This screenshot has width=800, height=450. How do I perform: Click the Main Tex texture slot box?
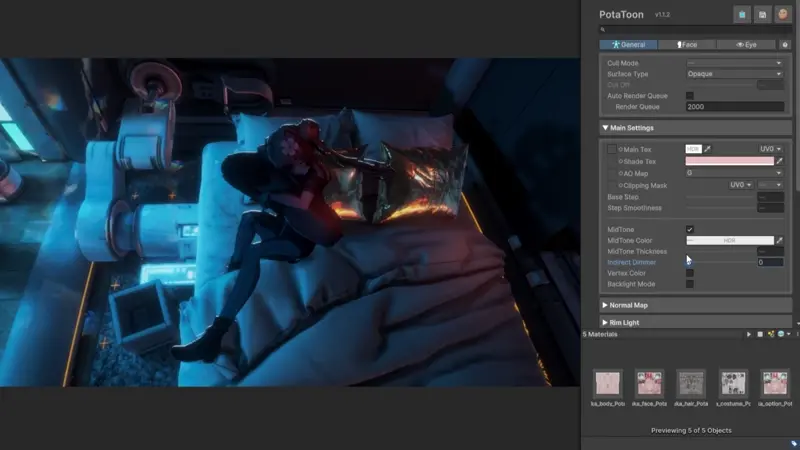pyautogui.click(x=612, y=149)
